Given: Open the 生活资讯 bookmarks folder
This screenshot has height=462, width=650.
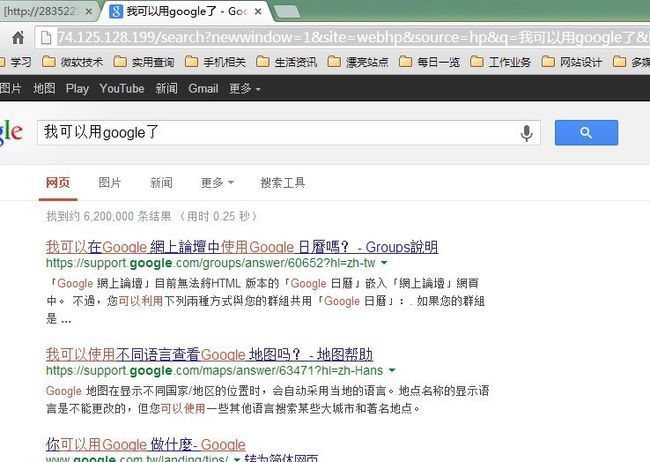Looking at the screenshot, I should coord(286,62).
